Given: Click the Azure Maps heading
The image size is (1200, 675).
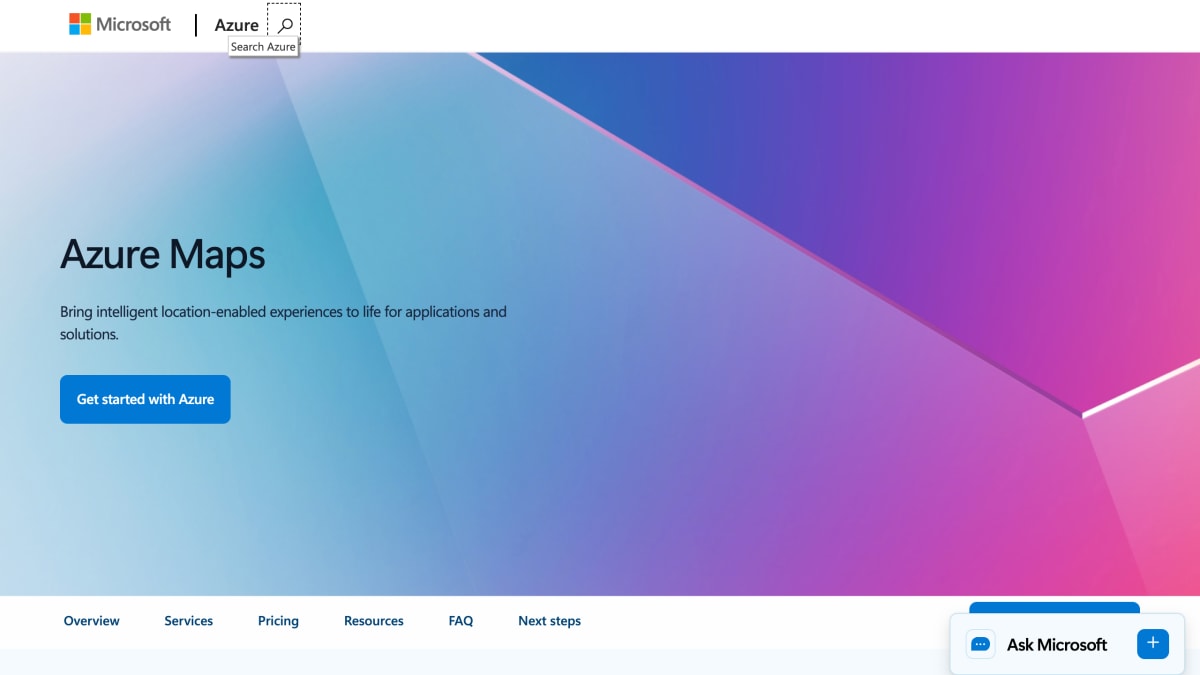Looking at the screenshot, I should coord(163,254).
